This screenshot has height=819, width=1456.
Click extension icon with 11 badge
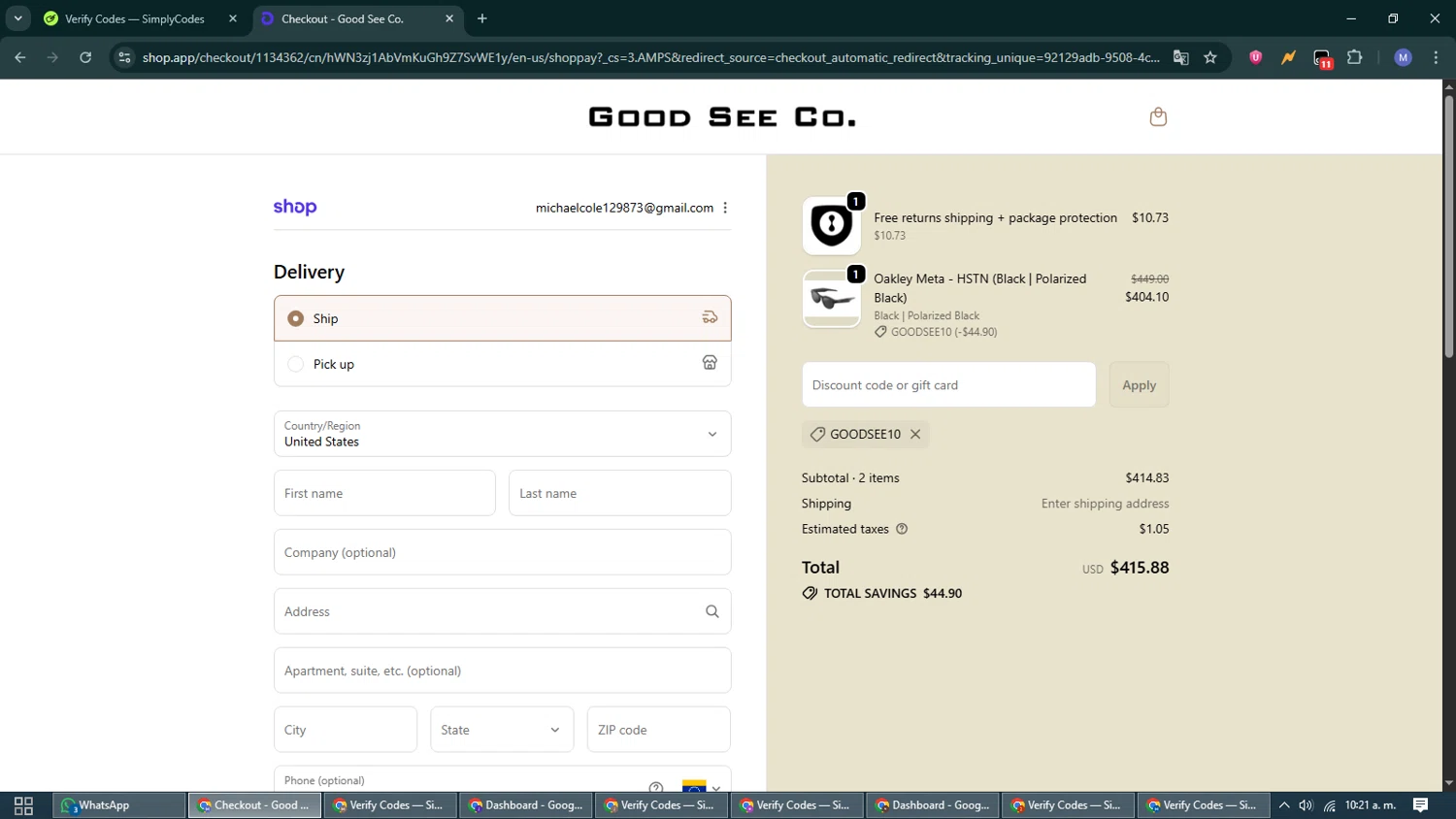click(x=1322, y=58)
